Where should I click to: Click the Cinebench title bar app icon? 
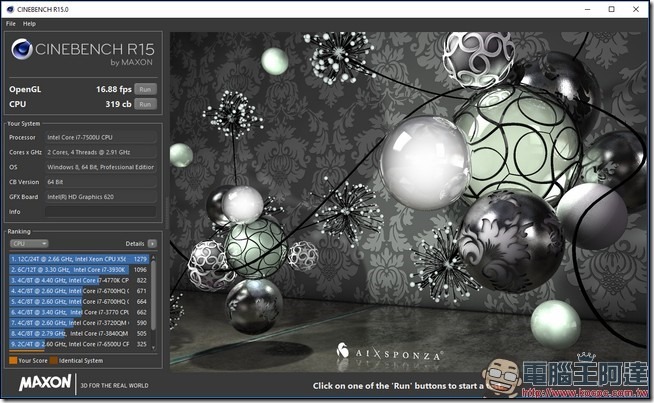(9, 8)
